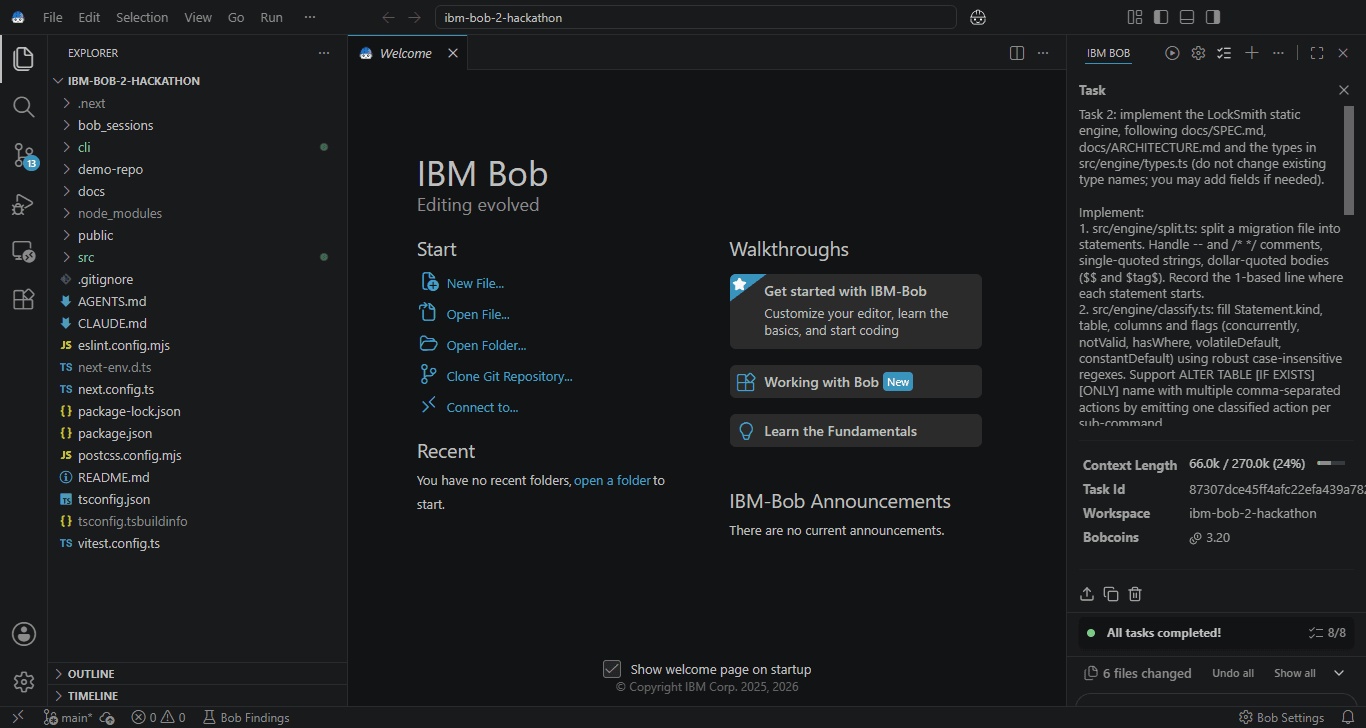1366x728 pixels.
Task: Open Accounts menu in activity bar
Action: click(x=24, y=634)
